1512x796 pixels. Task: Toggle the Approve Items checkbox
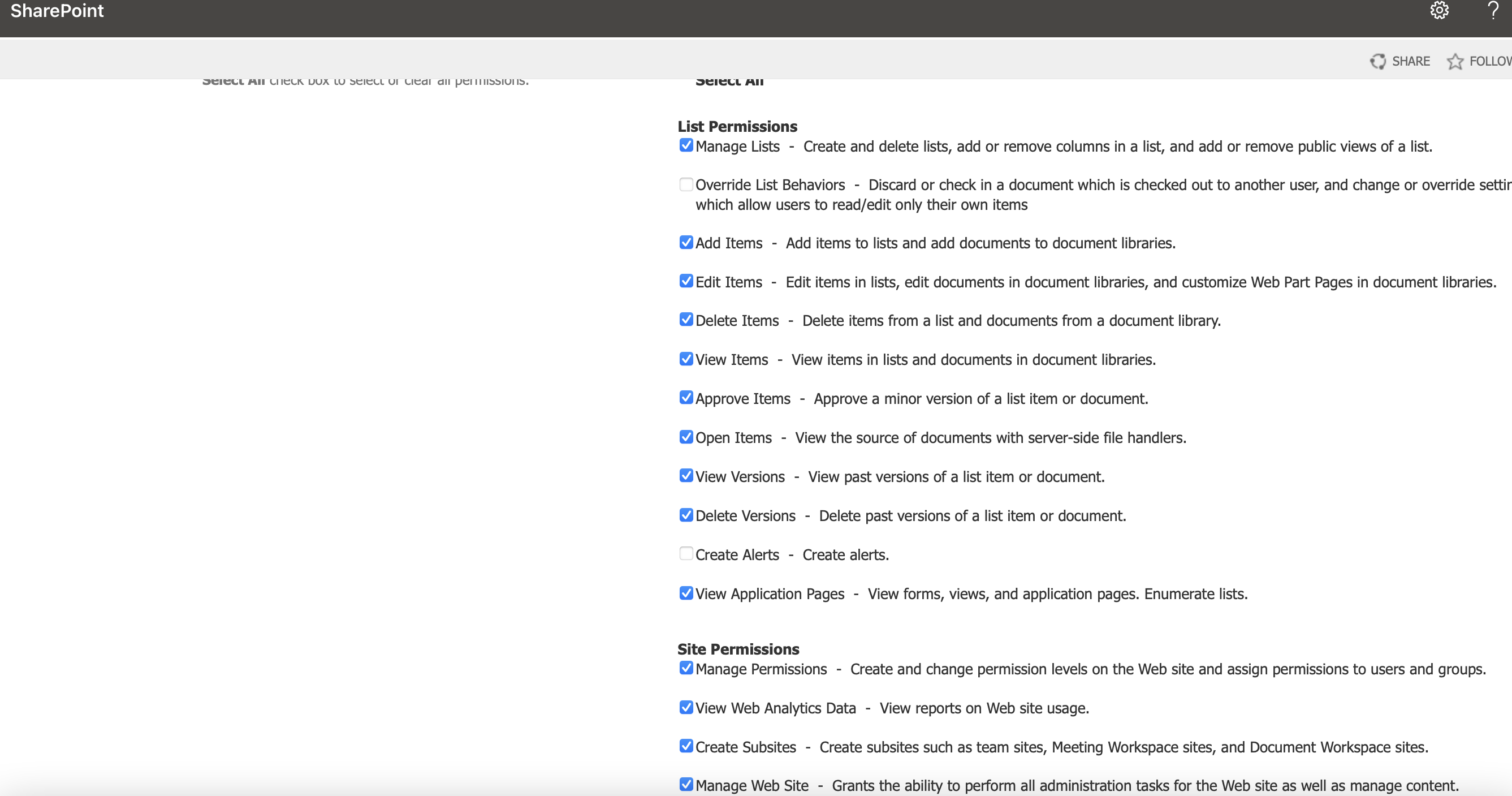[x=686, y=398]
